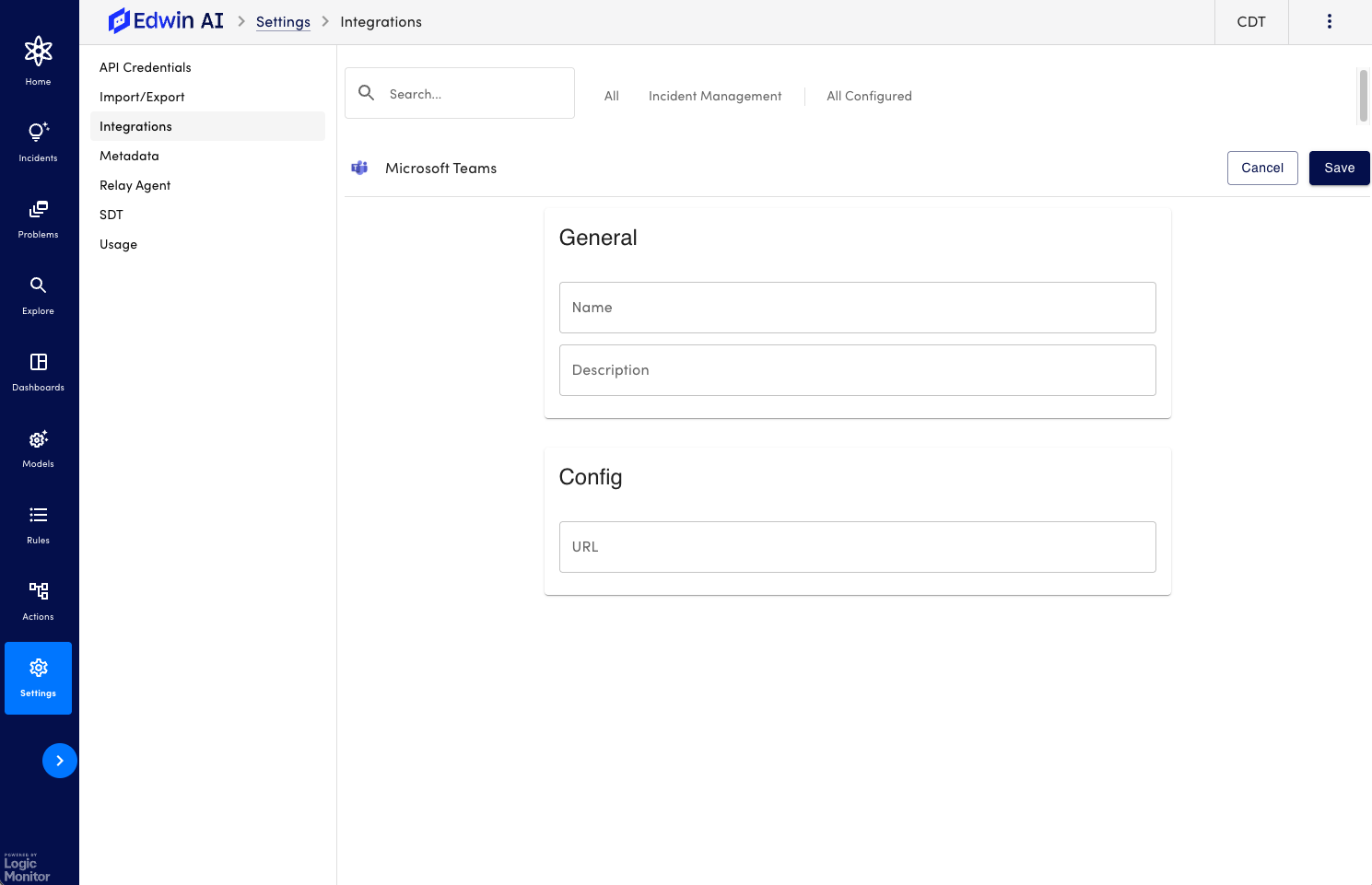1372x885 pixels.
Task: Cancel the integration setup
Action: click(x=1262, y=168)
